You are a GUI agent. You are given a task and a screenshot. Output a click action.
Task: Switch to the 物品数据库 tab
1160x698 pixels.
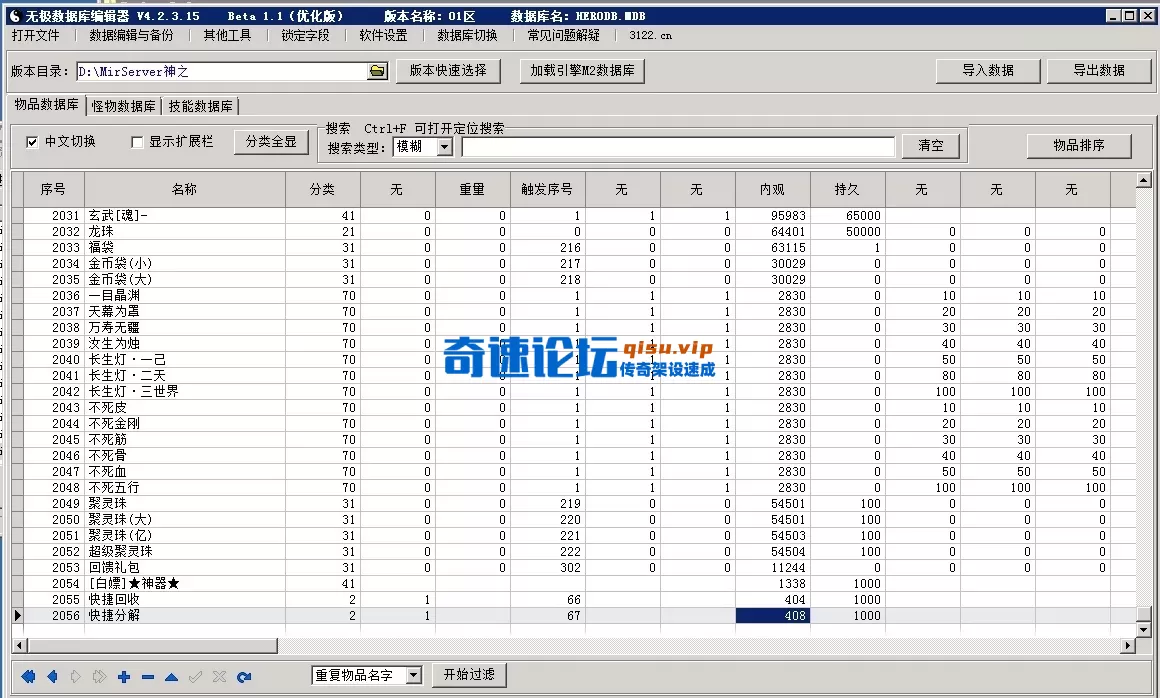pyautogui.click(x=46, y=105)
